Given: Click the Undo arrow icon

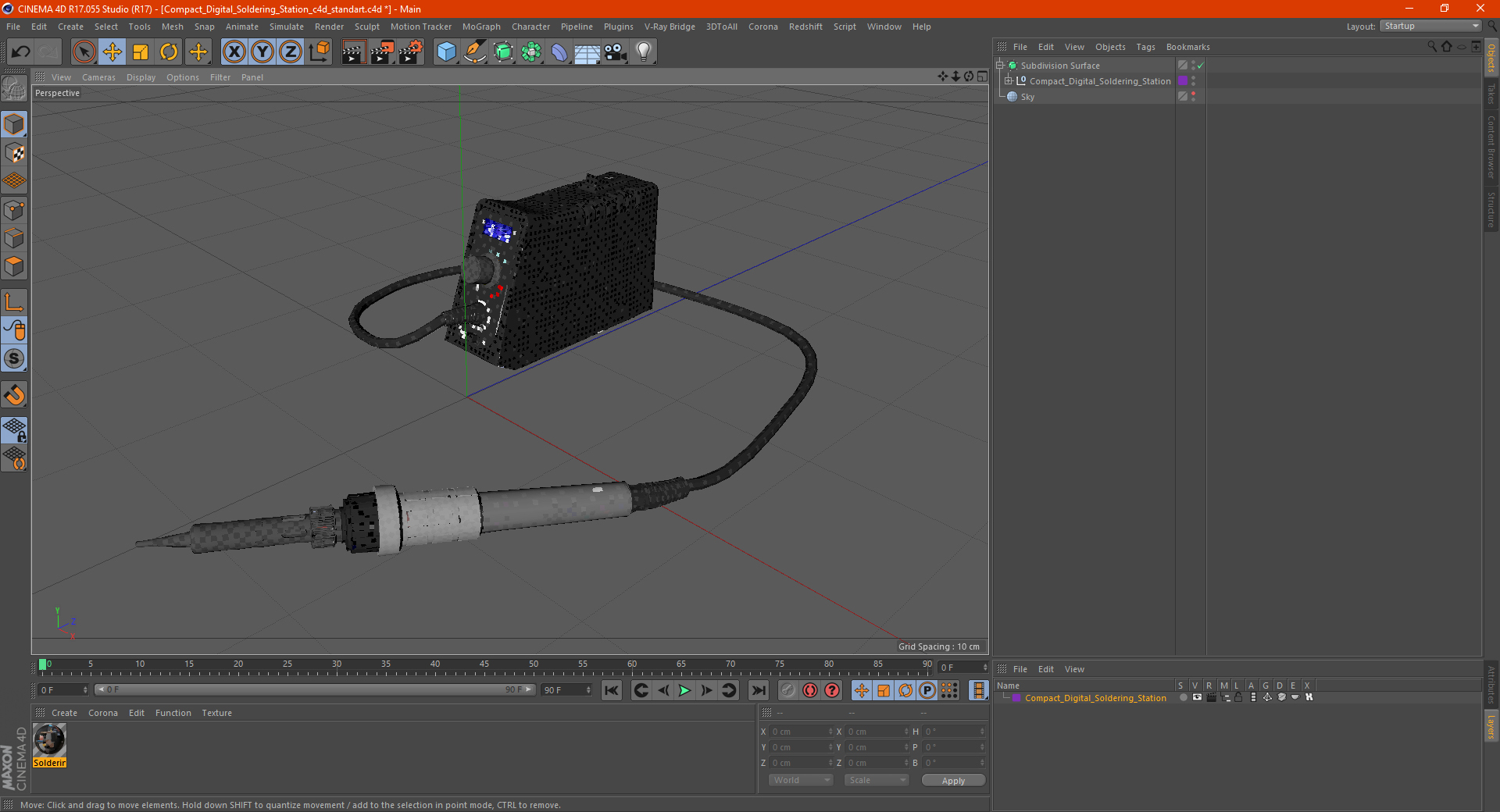Looking at the screenshot, I should 21,52.
